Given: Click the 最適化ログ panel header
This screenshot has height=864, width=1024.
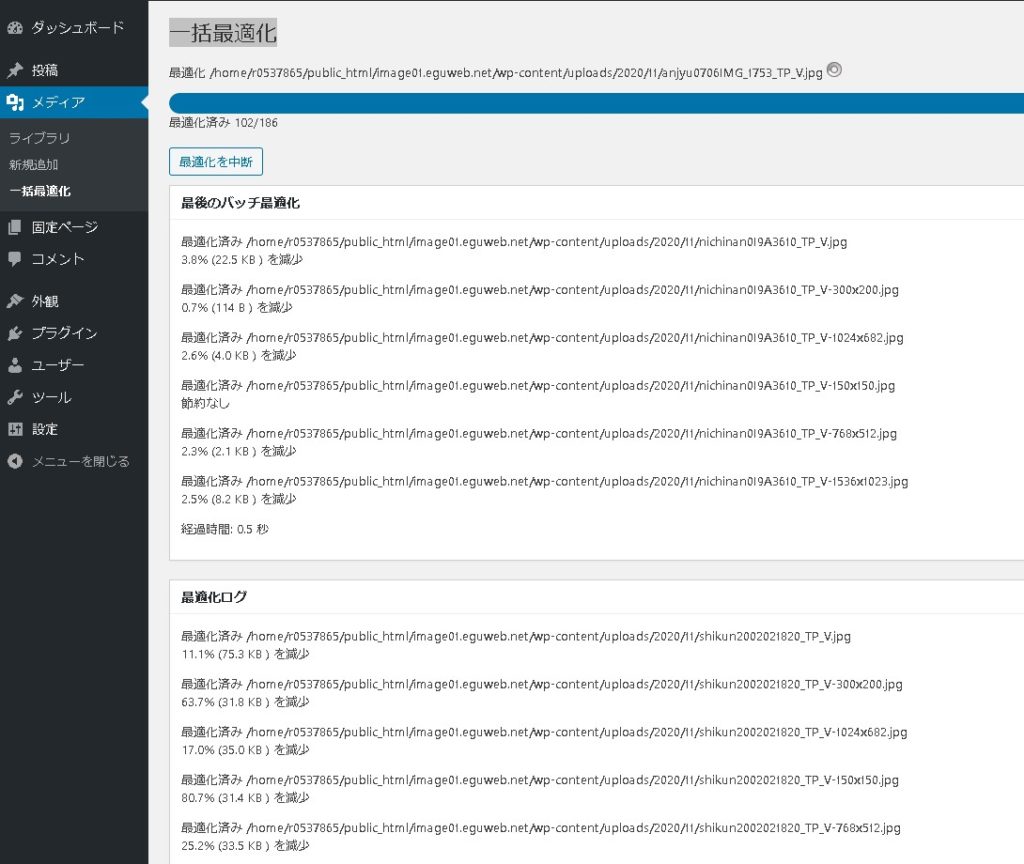Looking at the screenshot, I should click(214, 597).
